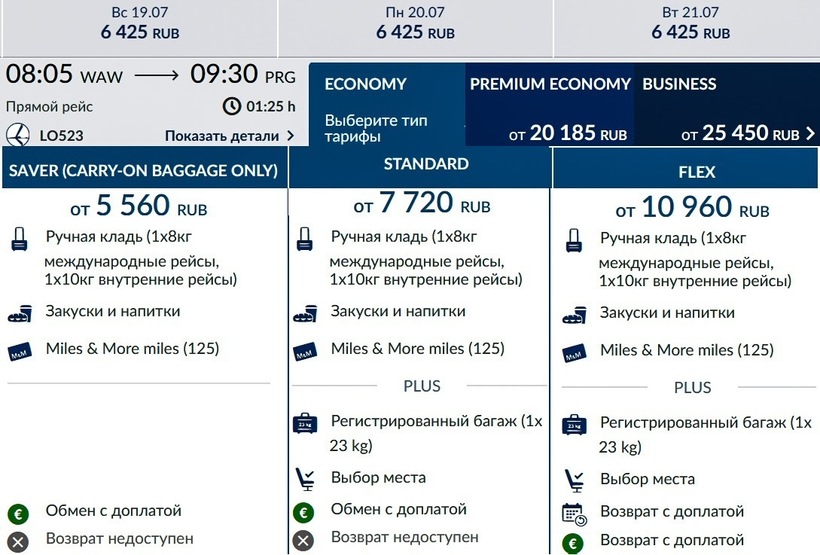Click the 23 kg checked baggage icon in Standard

click(305, 424)
